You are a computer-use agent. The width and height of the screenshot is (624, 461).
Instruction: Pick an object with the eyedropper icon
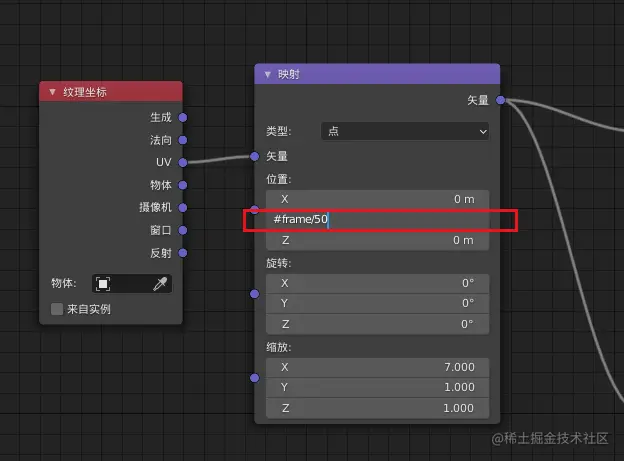point(160,284)
